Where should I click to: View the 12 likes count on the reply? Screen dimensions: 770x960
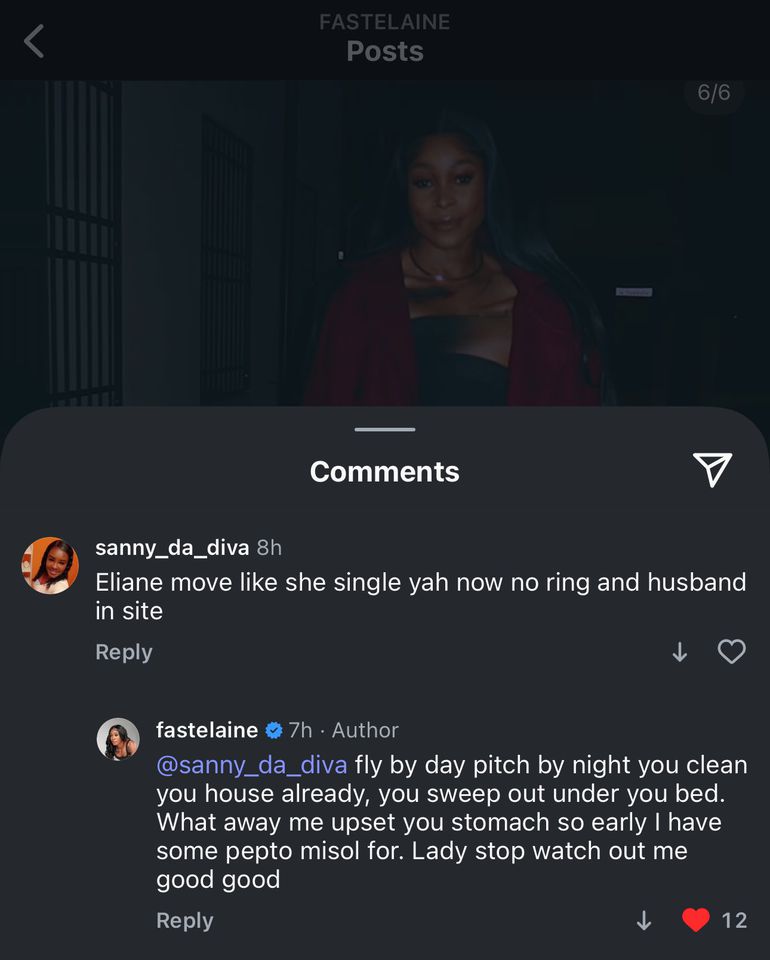pos(734,920)
